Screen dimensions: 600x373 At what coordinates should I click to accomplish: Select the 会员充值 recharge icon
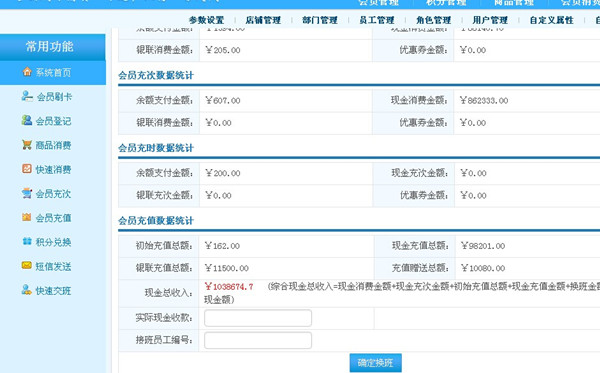coord(27,217)
